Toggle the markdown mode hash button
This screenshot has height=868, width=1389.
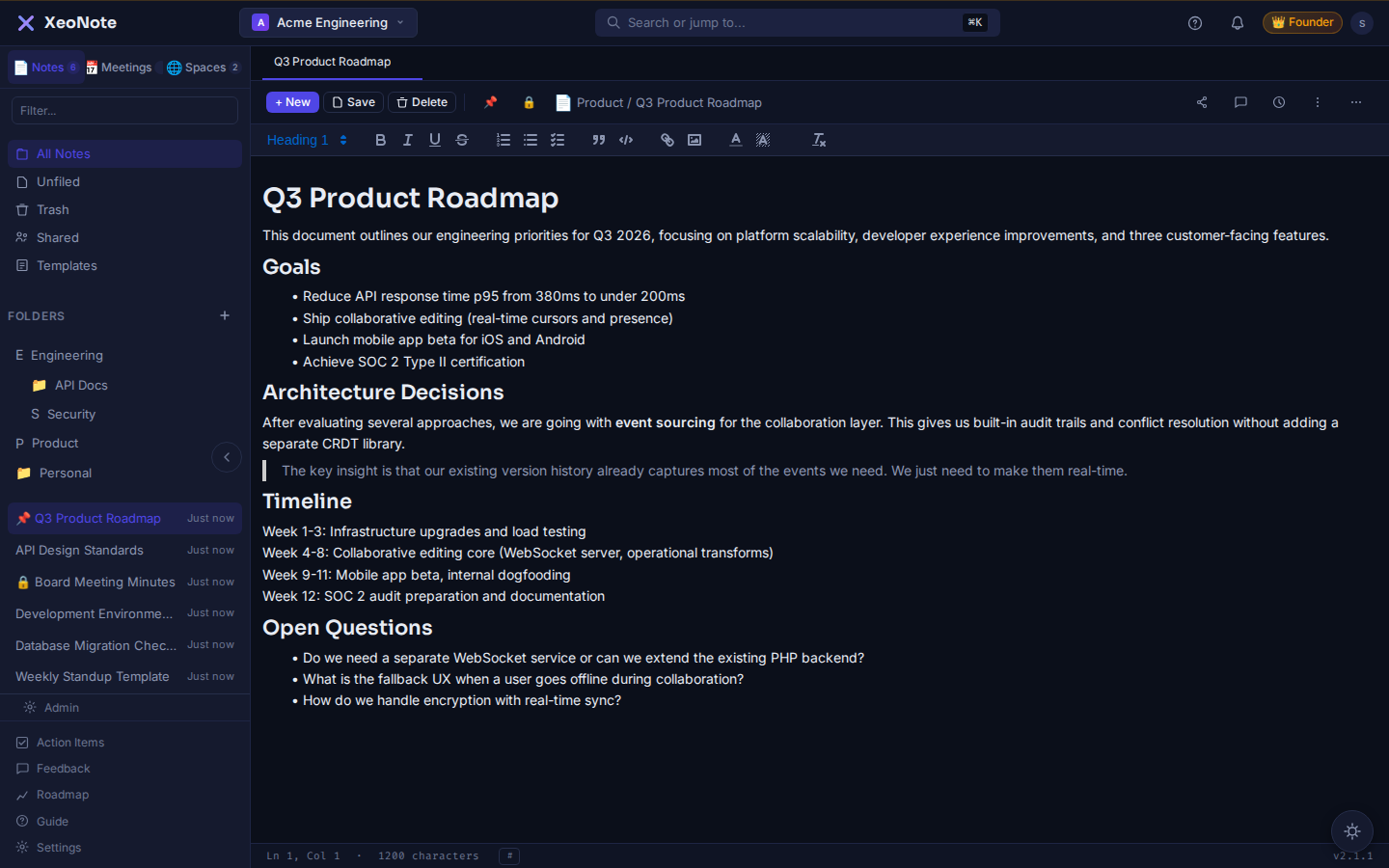[509, 855]
